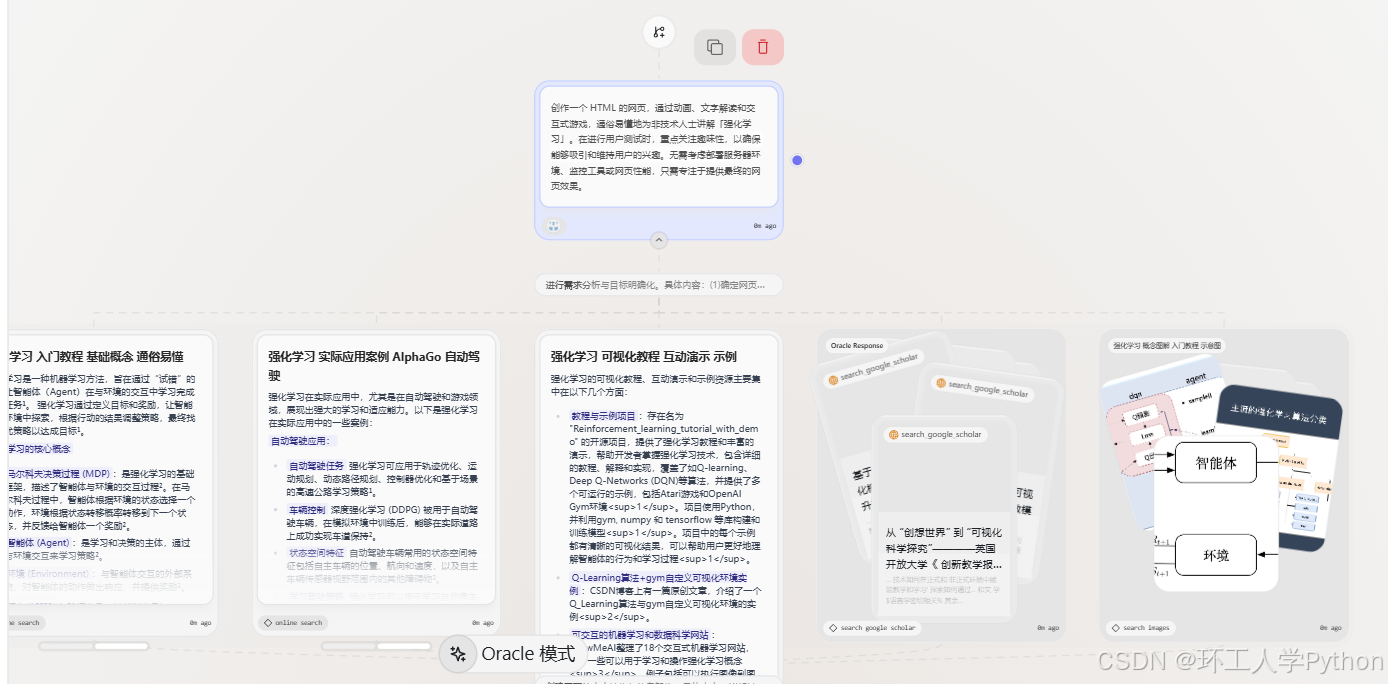Click the Q-Learning算法+gym自定义可视化环境实例 term

click(658, 584)
